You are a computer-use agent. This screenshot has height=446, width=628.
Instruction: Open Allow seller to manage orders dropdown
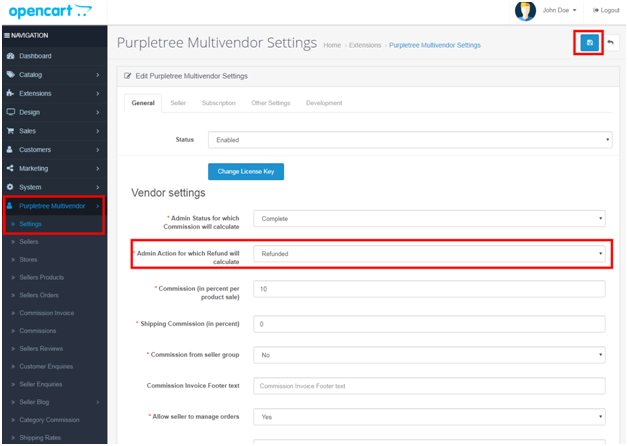[429, 417]
